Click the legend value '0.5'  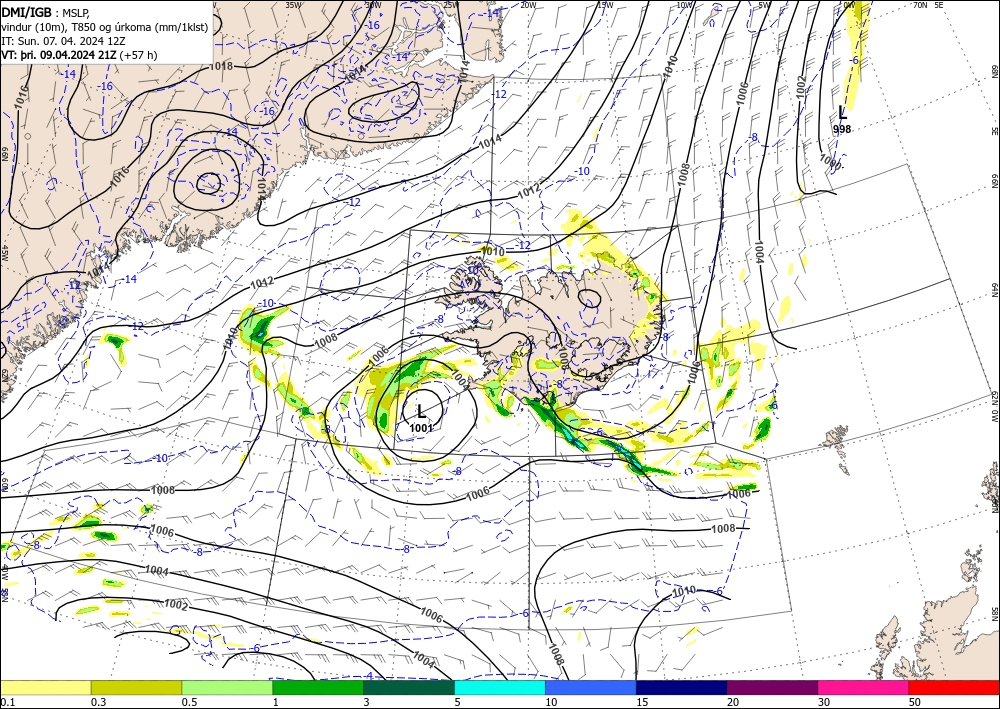click(188, 702)
